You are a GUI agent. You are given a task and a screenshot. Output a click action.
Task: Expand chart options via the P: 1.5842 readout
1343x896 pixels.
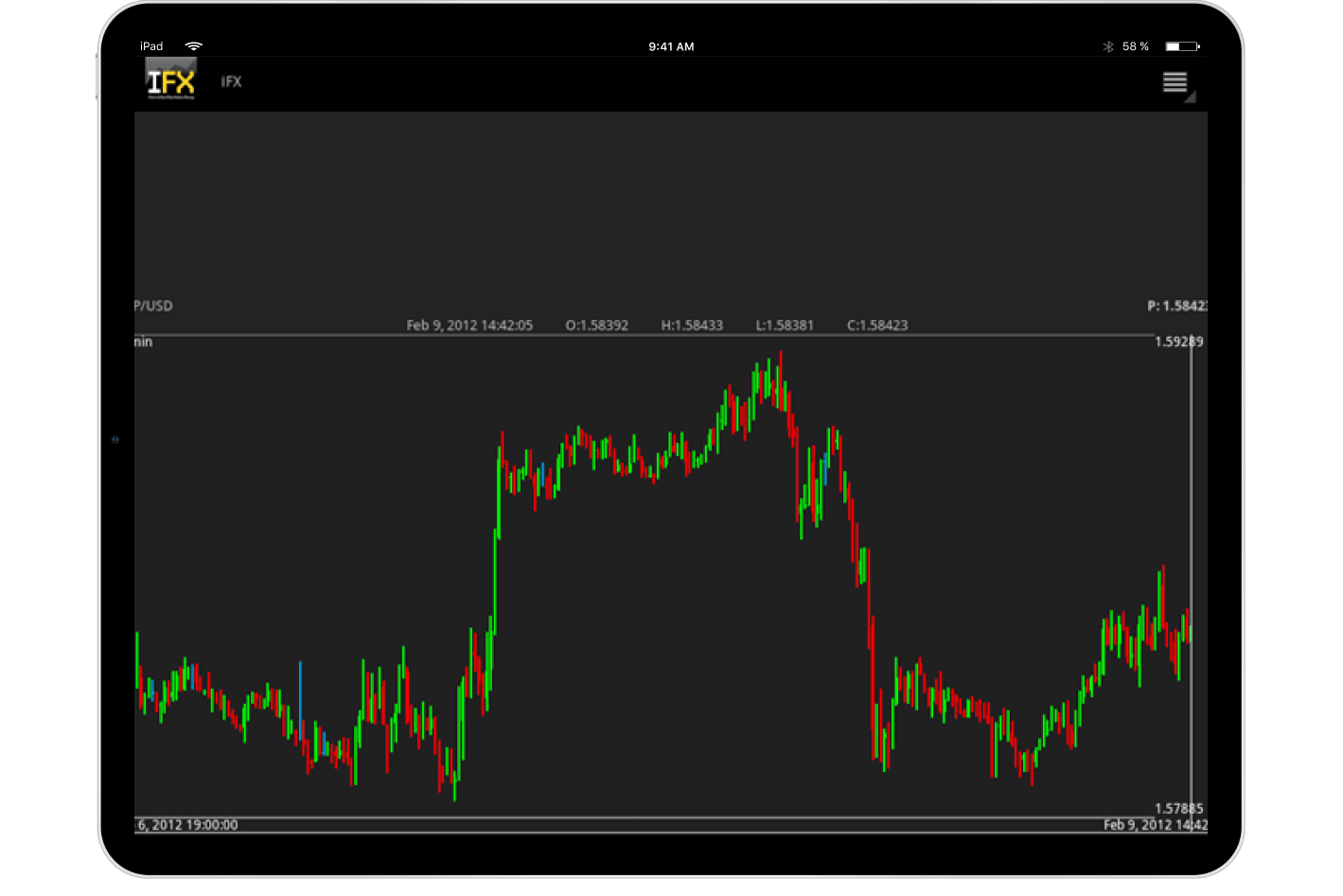point(1177,305)
